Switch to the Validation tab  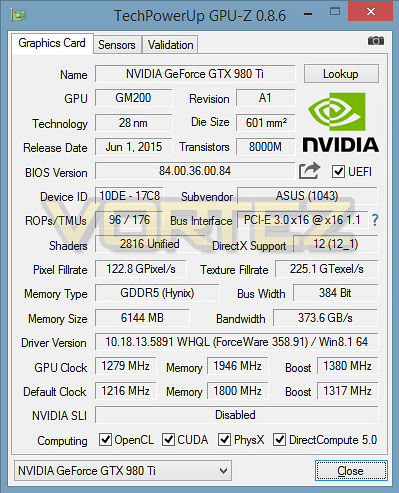(170, 45)
